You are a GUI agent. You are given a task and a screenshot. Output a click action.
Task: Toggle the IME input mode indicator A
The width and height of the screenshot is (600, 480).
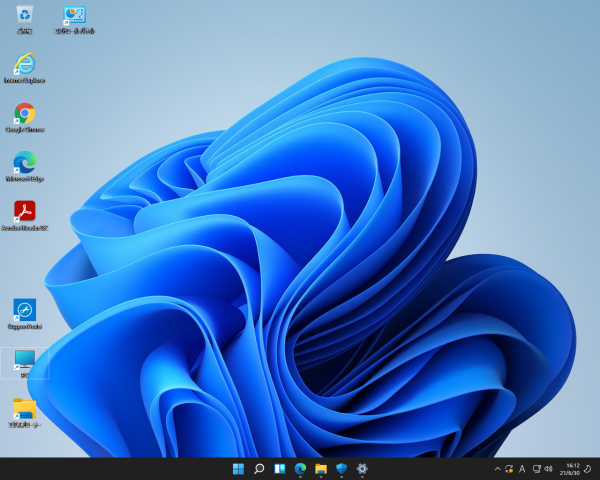point(522,469)
